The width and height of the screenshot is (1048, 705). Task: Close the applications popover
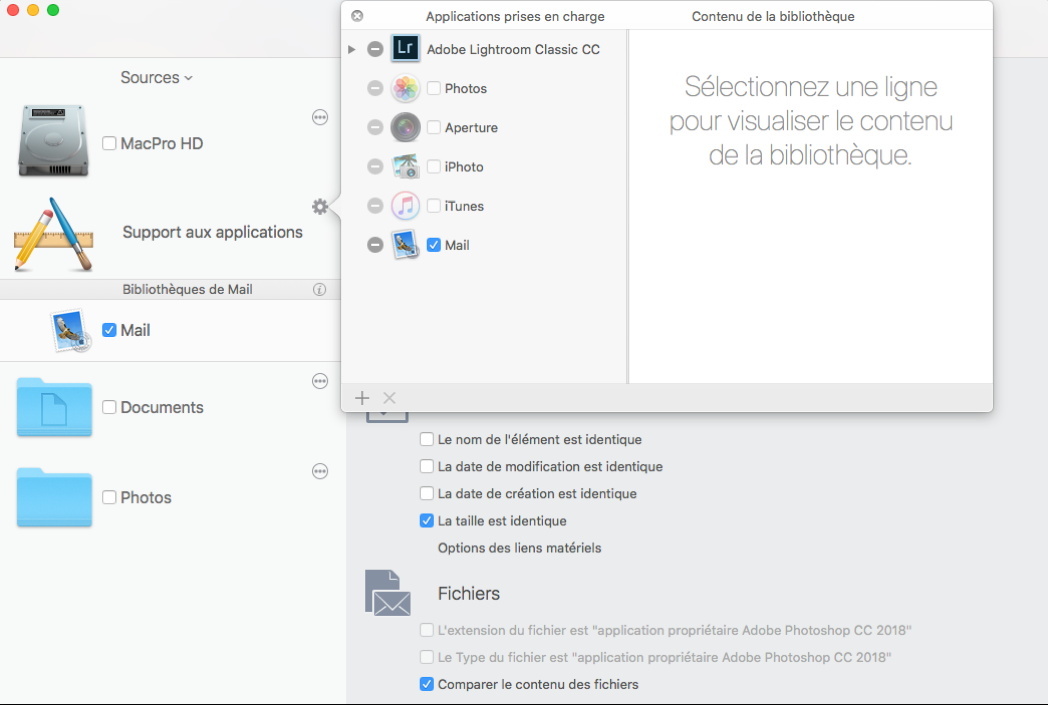[358, 15]
